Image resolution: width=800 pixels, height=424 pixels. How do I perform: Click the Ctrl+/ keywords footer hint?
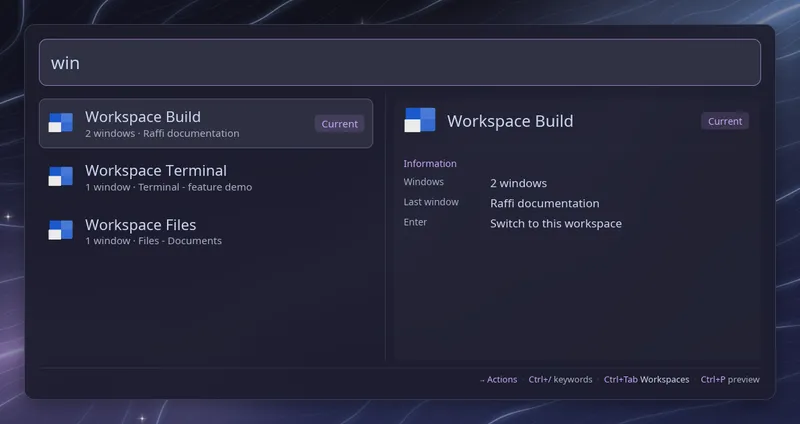(560, 380)
